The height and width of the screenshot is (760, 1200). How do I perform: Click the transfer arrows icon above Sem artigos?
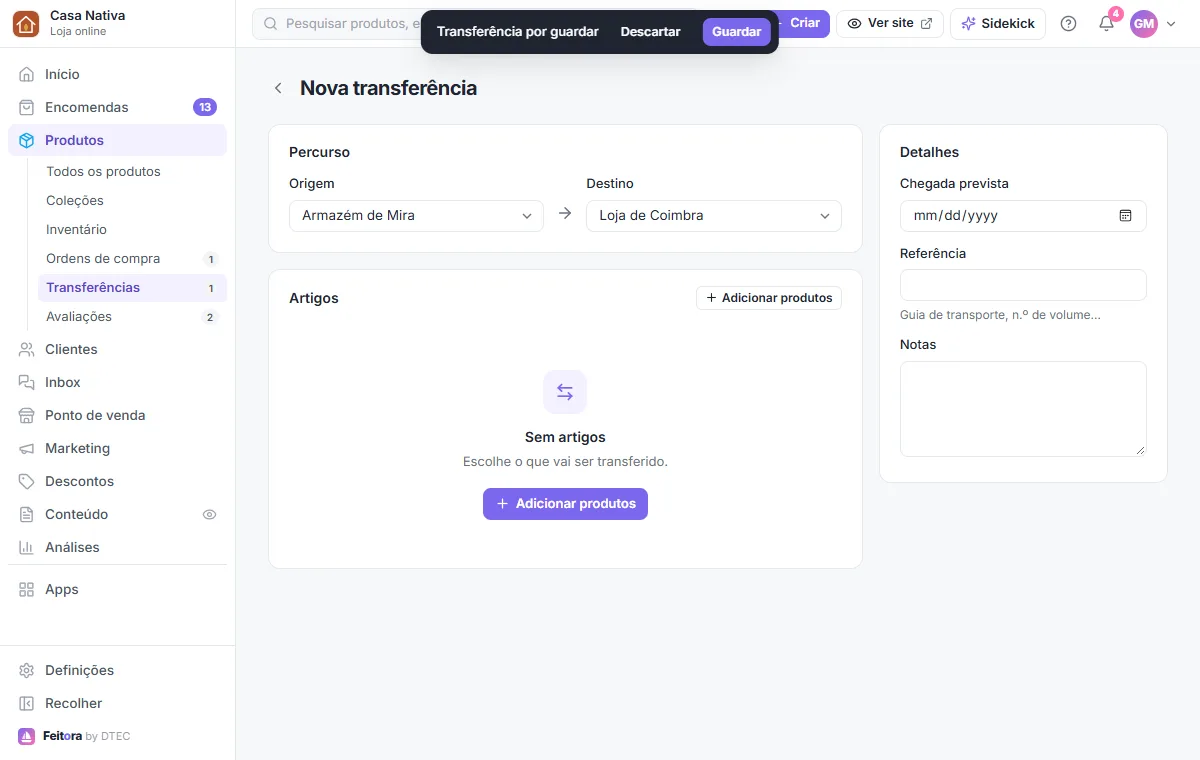[x=565, y=392]
